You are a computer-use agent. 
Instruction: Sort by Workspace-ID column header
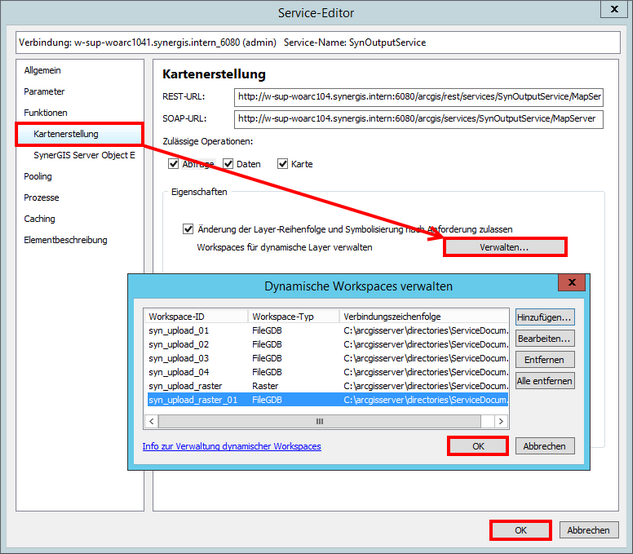[x=196, y=317]
